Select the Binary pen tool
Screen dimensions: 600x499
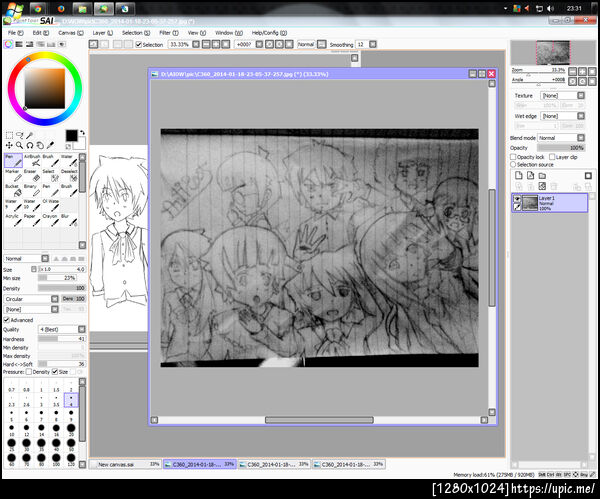32,190
